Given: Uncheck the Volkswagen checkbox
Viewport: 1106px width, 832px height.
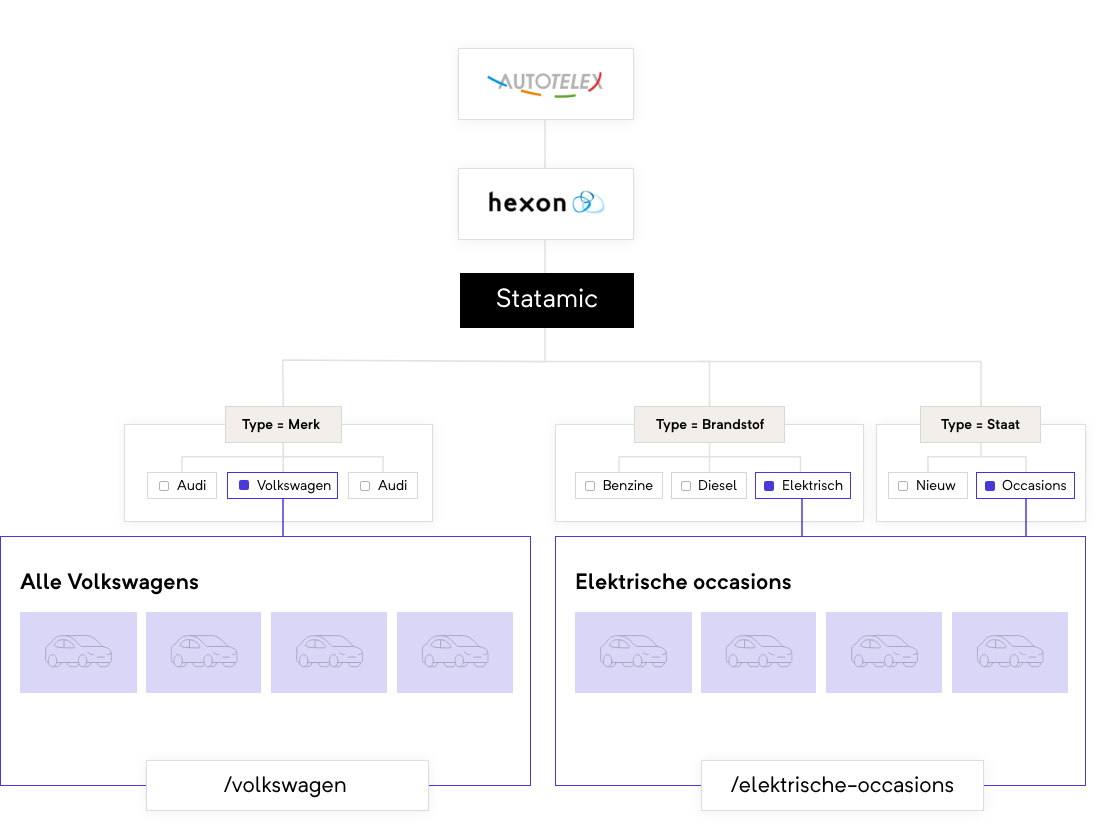Looking at the screenshot, I should (244, 485).
